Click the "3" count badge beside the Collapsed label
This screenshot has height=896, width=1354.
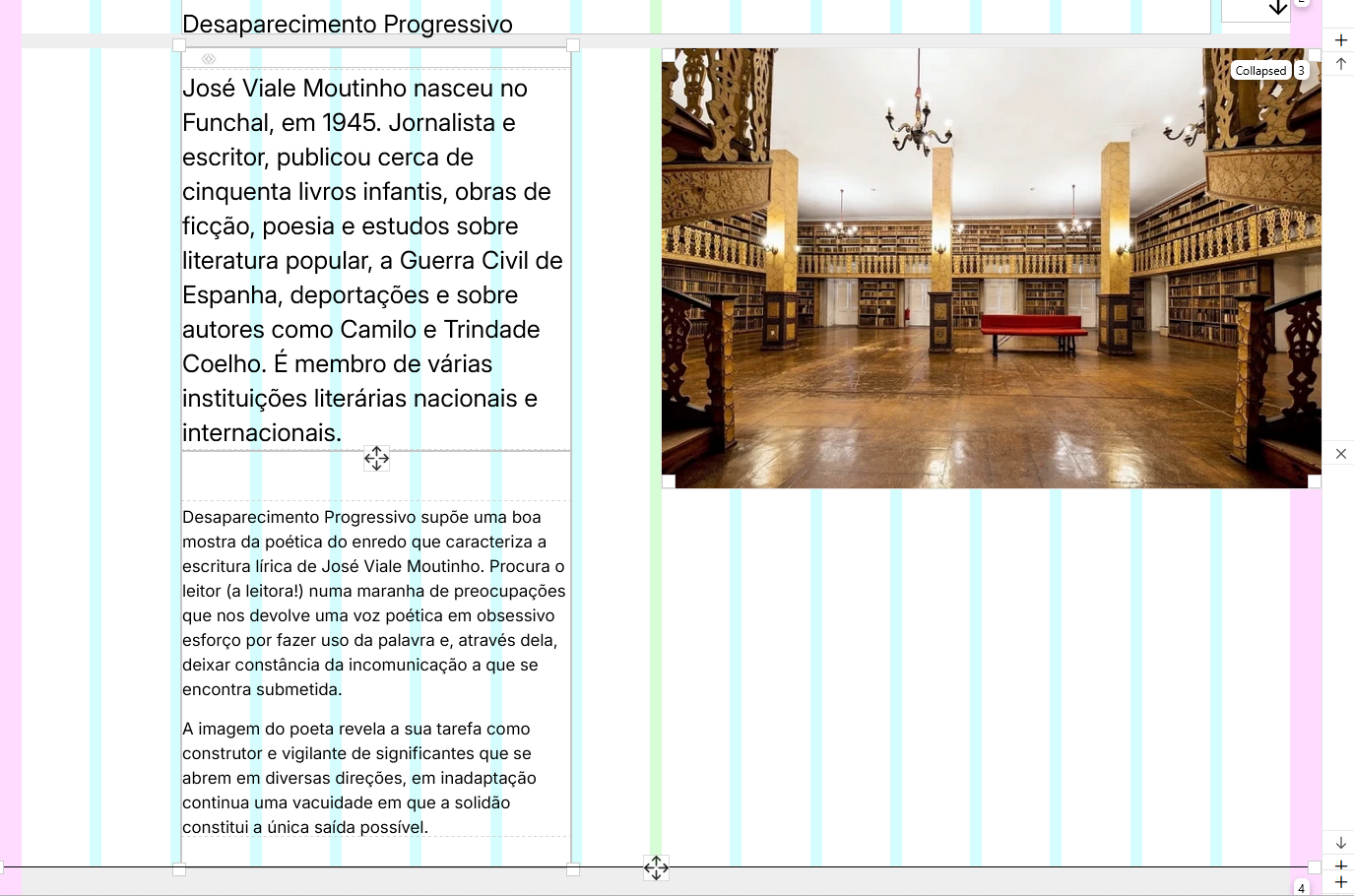click(x=1301, y=69)
